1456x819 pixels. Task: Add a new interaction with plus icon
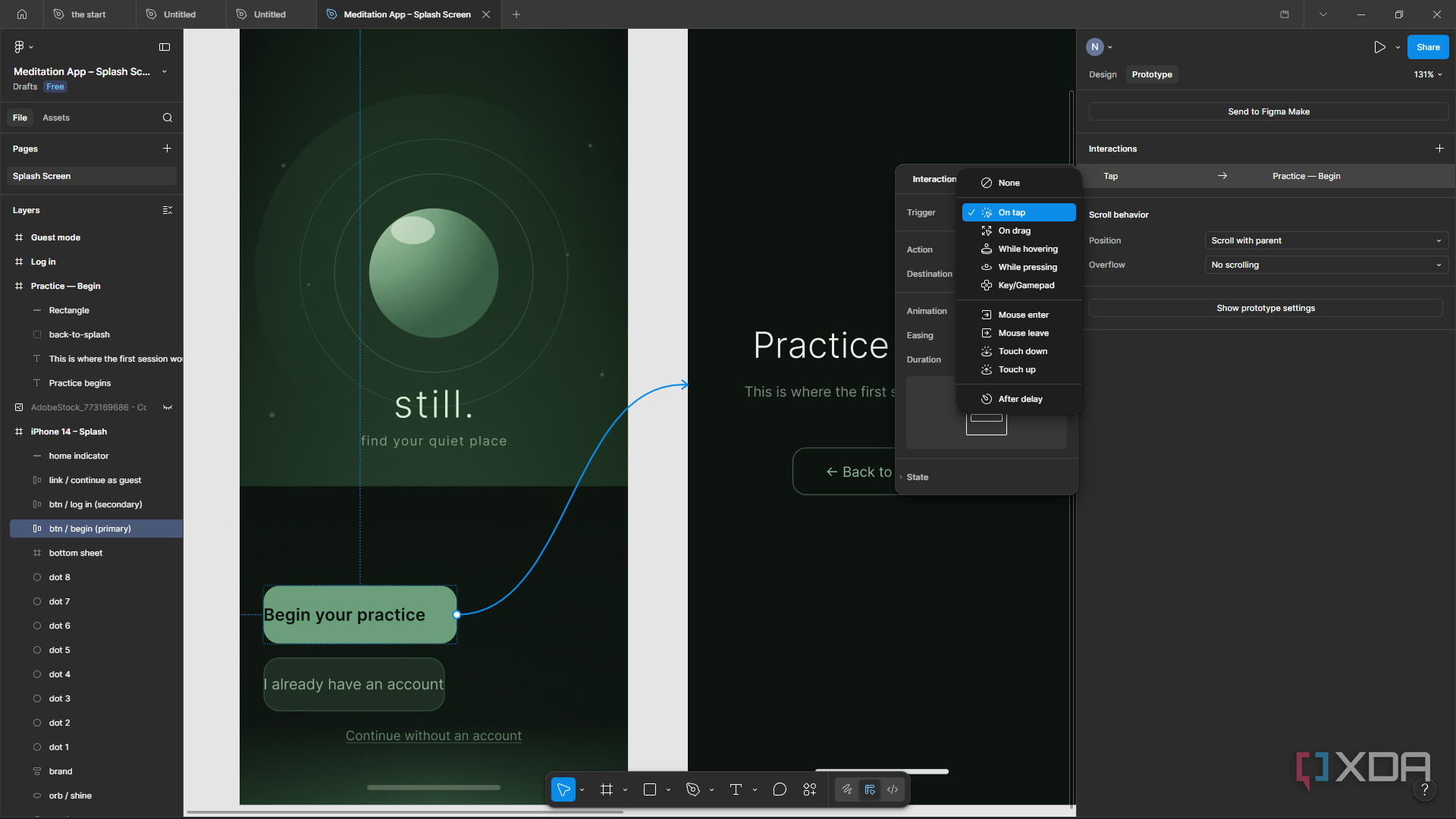pos(1439,149)
